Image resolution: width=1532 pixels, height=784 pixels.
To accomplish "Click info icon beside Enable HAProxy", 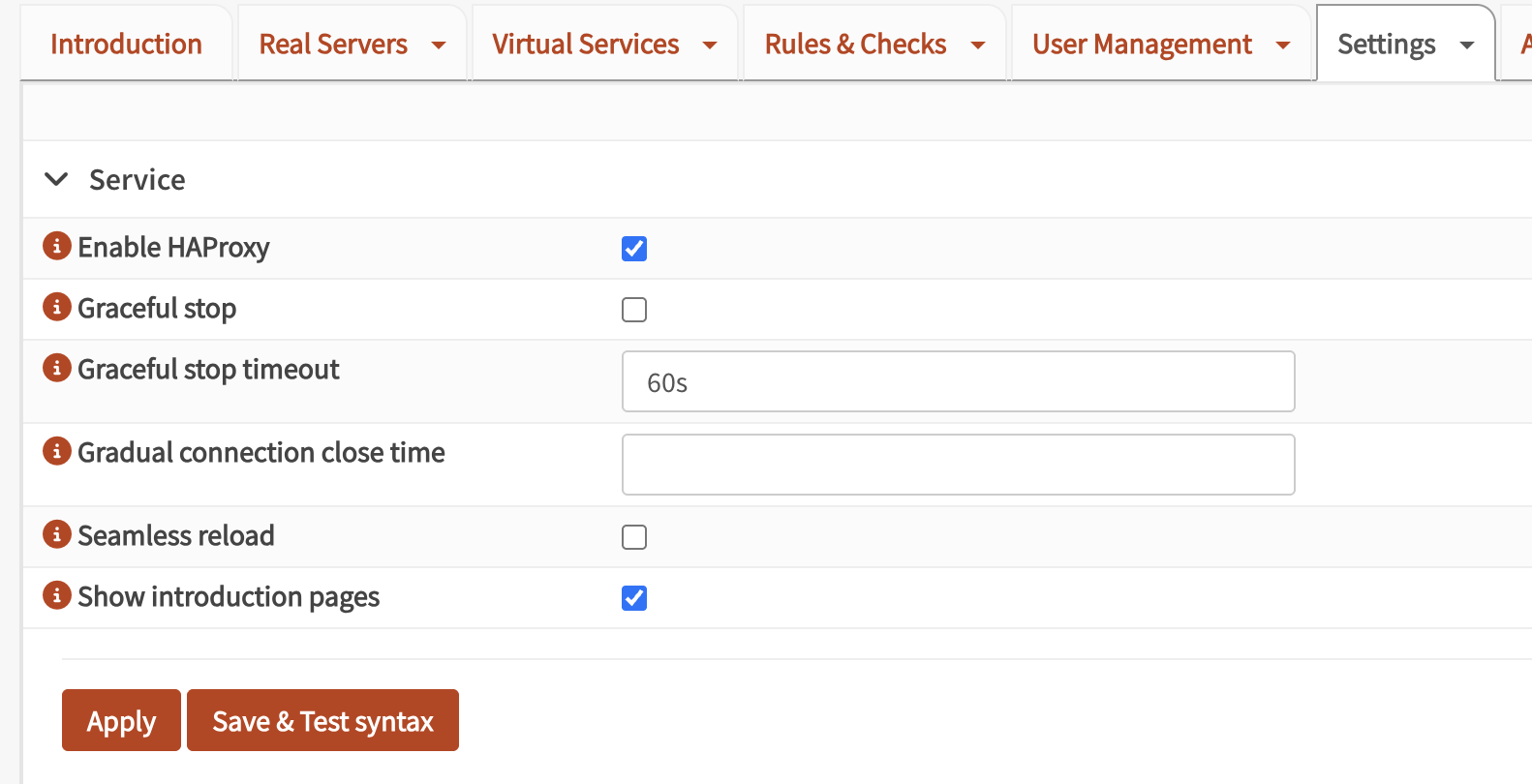I will tap(57, 246).
